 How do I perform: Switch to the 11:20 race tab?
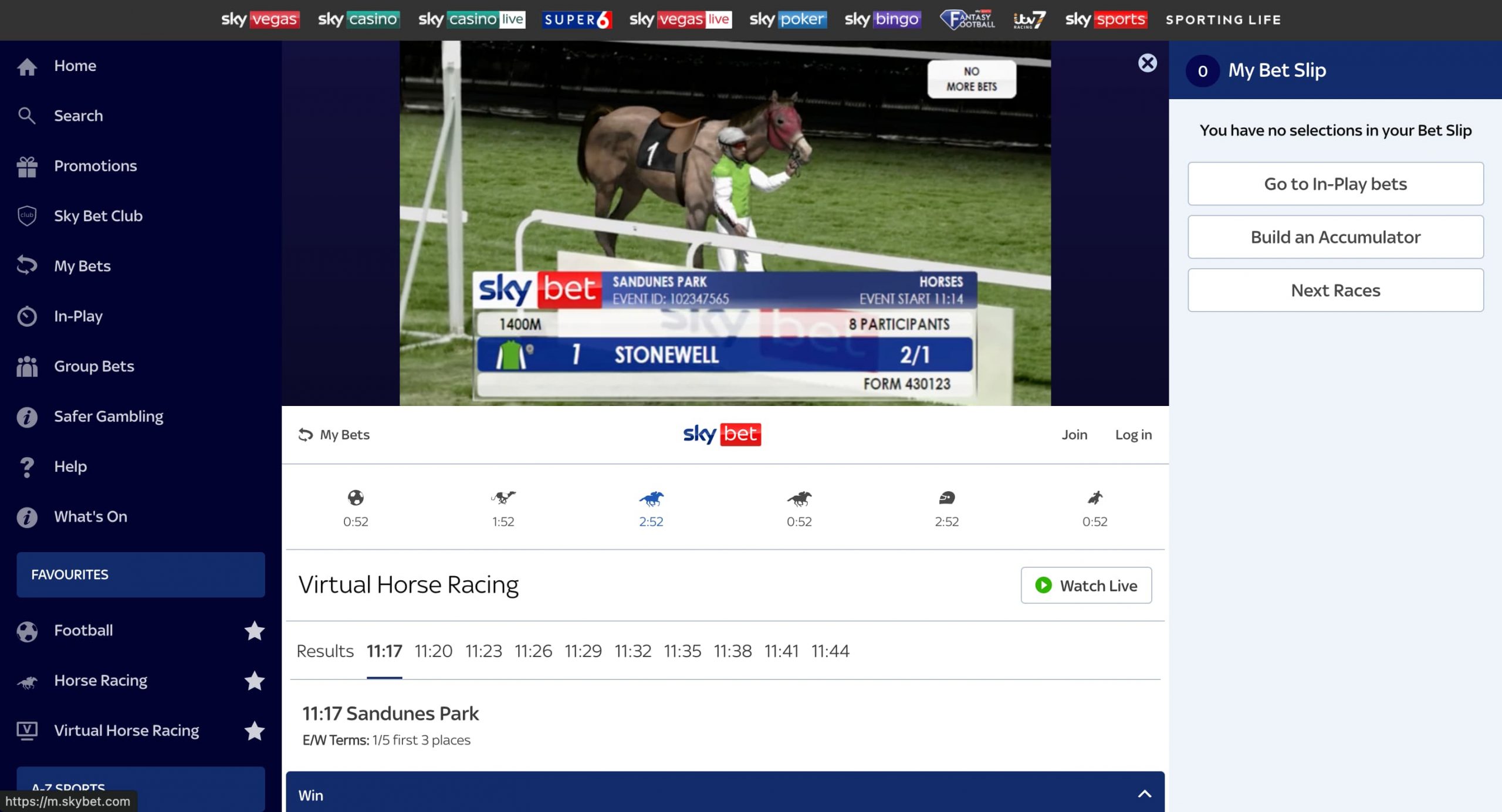coord(433,651)
